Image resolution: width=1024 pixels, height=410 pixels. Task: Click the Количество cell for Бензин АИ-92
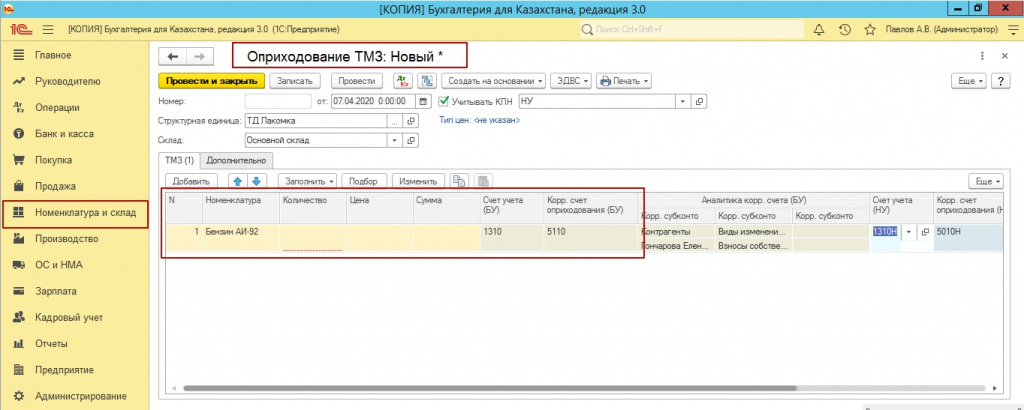(x=313, y=237)
